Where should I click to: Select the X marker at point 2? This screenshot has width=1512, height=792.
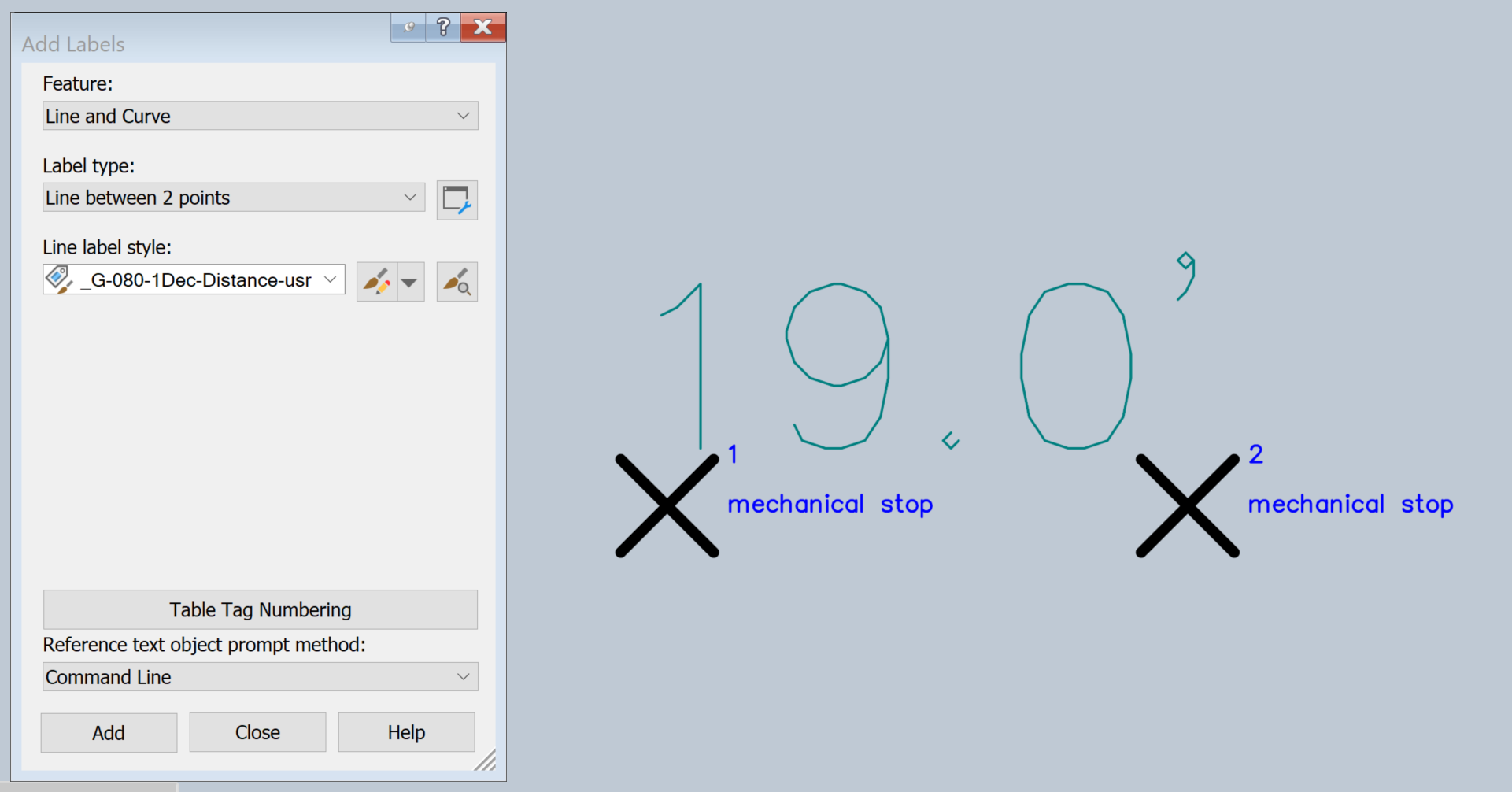1188,505
